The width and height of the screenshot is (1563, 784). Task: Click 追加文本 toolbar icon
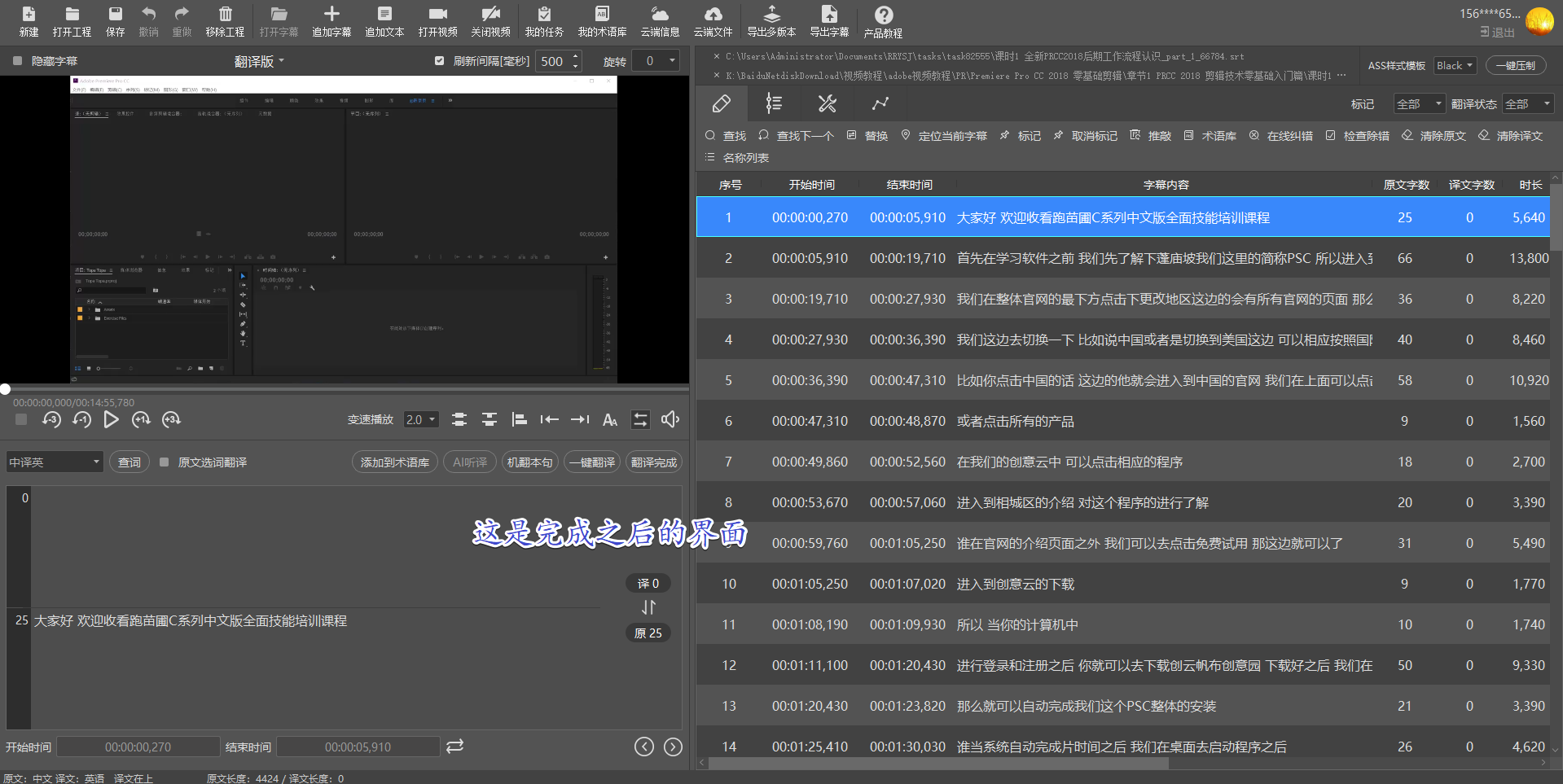pos(384,22)
